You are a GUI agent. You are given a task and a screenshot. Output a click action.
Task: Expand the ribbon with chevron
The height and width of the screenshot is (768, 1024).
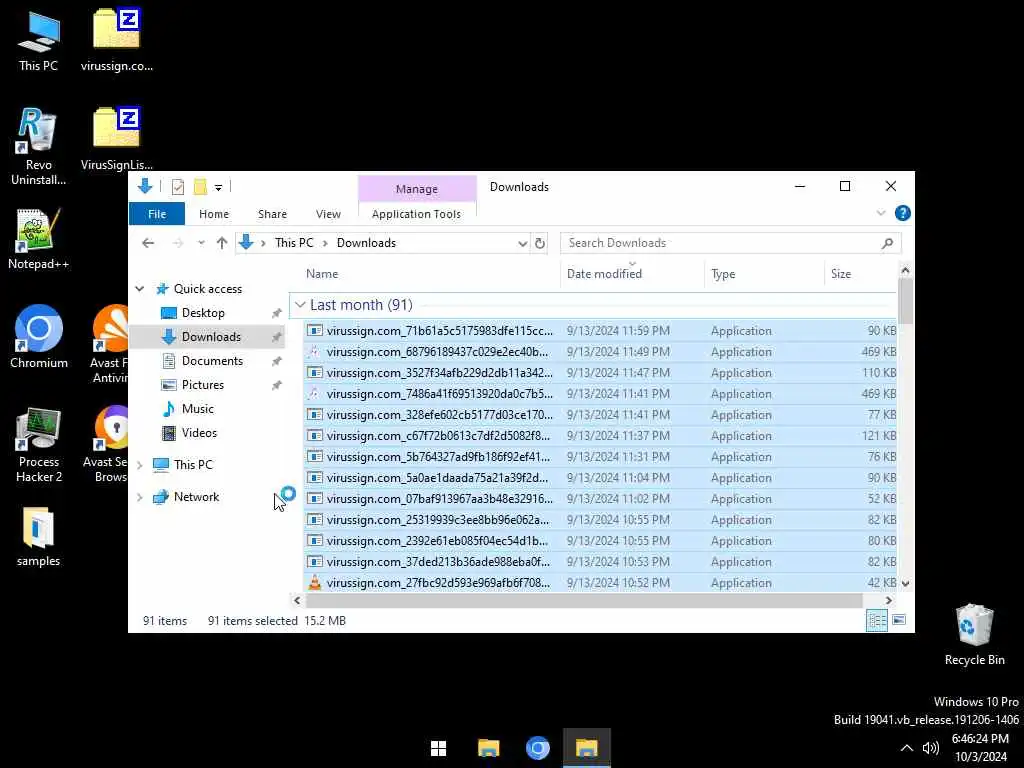tap(881, 213)
